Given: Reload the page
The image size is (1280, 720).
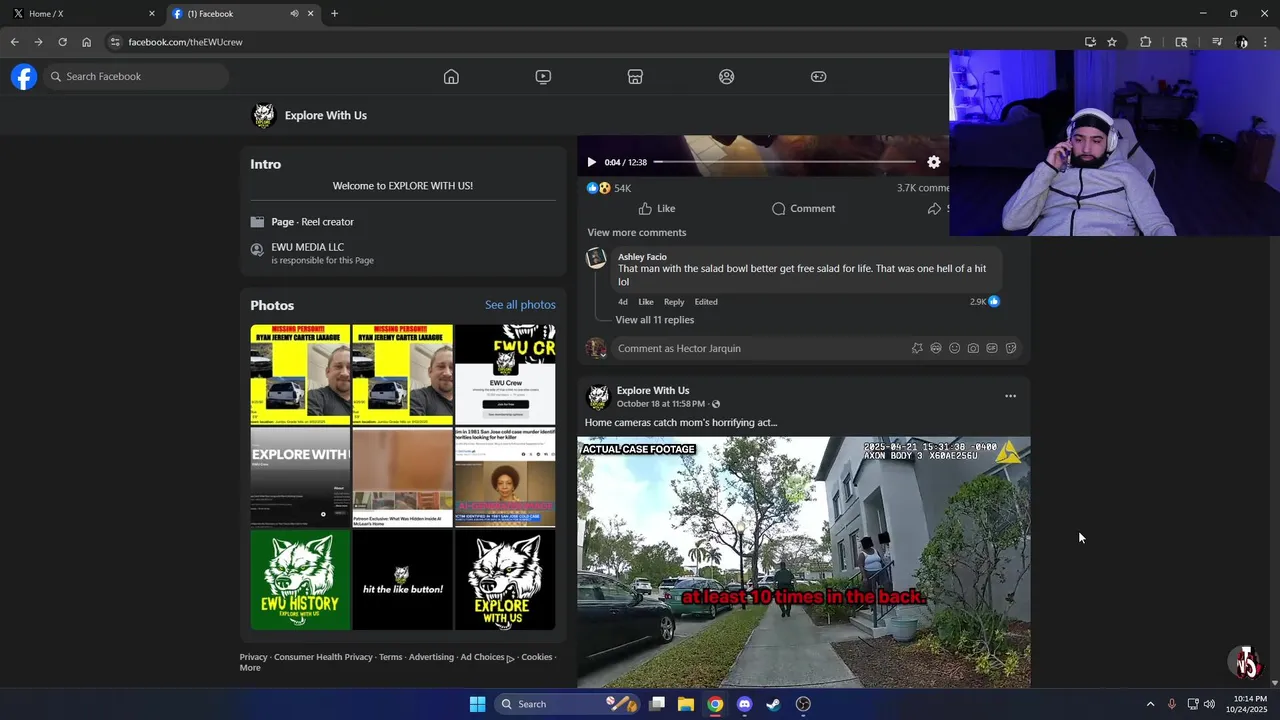Looking at the screenshot, I should coord(62,42).
